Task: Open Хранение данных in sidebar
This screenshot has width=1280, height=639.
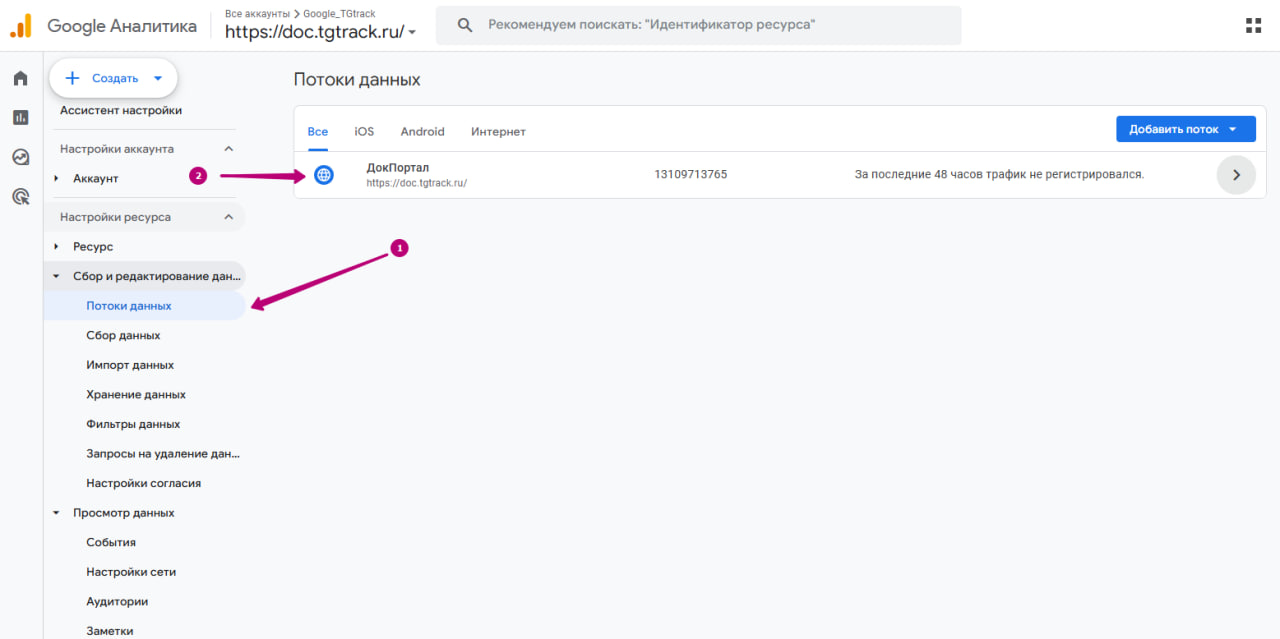Action: point(136,394)
